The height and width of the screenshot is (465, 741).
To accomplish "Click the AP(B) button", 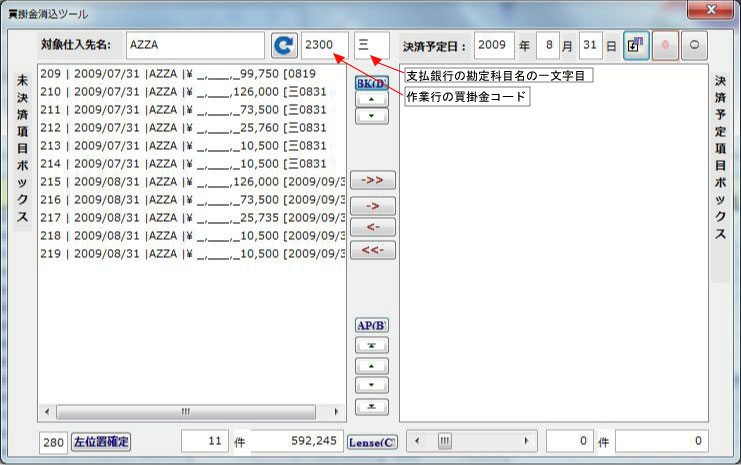I will [x=372, y=325].
